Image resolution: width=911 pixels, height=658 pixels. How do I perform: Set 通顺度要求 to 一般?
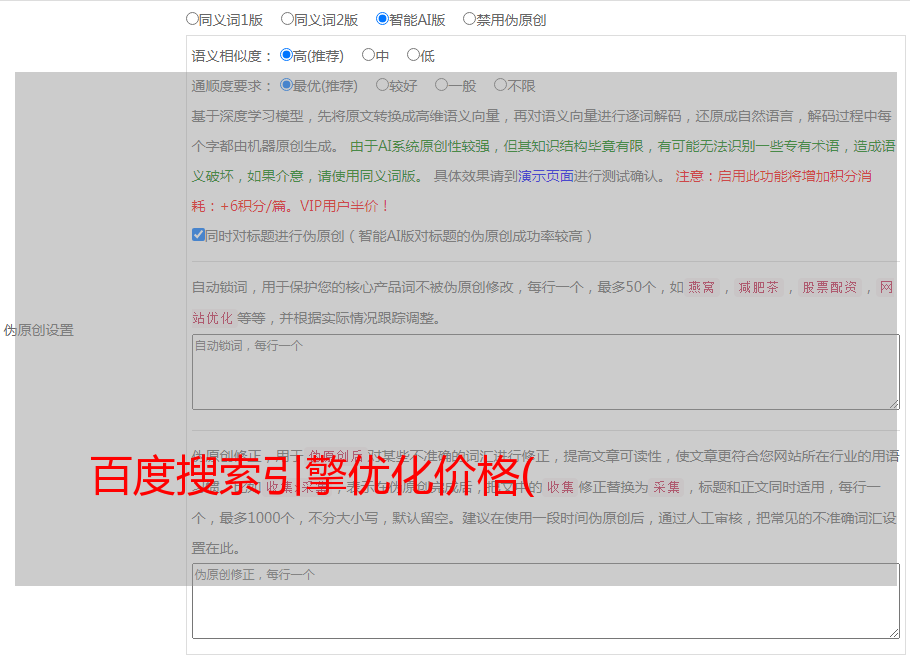(x=441, y=85)
